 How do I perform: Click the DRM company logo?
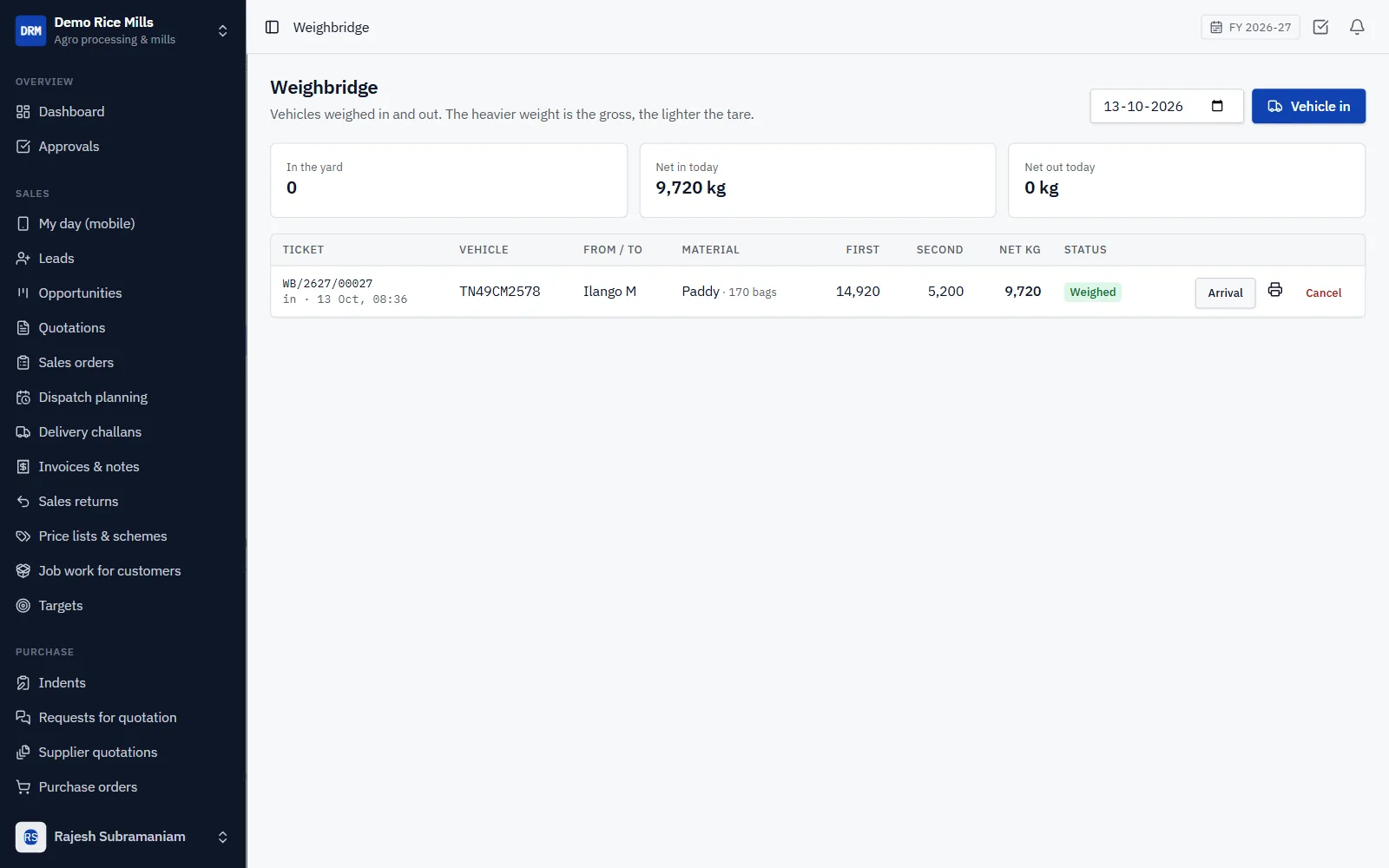click(30, 30)
